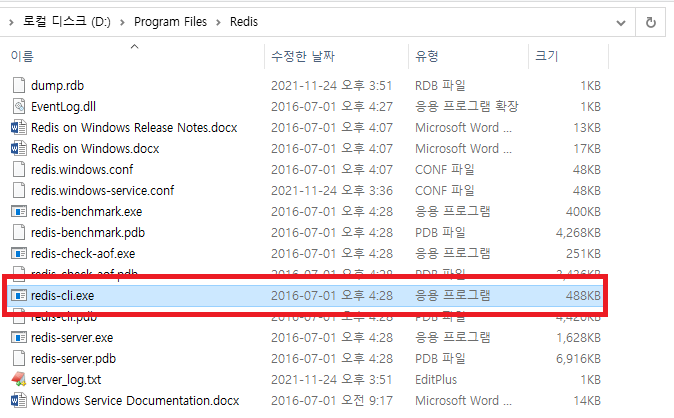Image resolution: width=674 pixels, height=418 pixels.
Task: Click the 400KB size of redis-benchmark.exe
Action: pyautogui.click(x=583, y=212)
